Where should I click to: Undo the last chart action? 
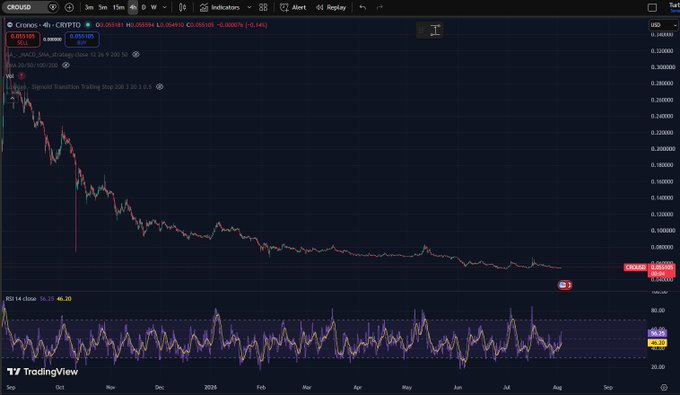click(363, 7)
